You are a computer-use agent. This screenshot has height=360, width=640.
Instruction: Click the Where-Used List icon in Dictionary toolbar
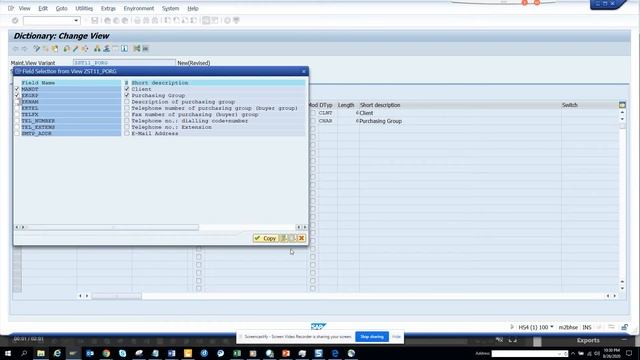point(85,49)
